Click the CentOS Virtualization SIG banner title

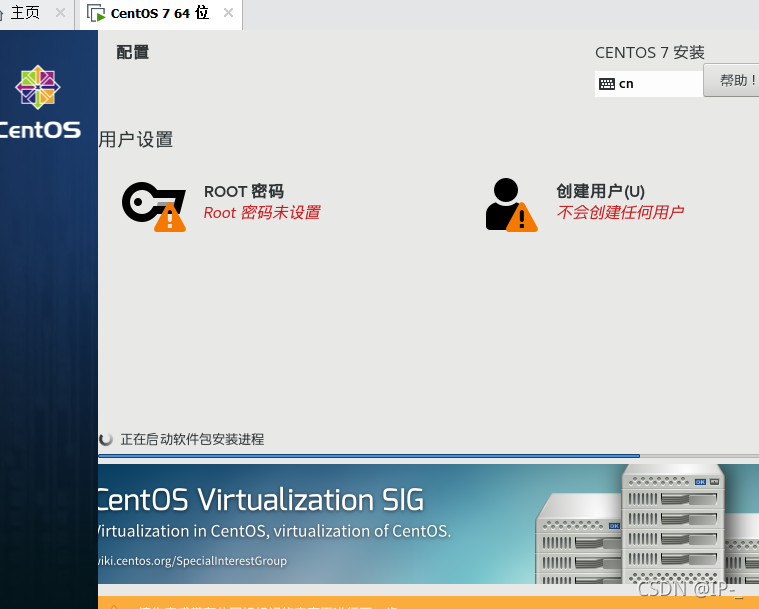click(261, 500)
